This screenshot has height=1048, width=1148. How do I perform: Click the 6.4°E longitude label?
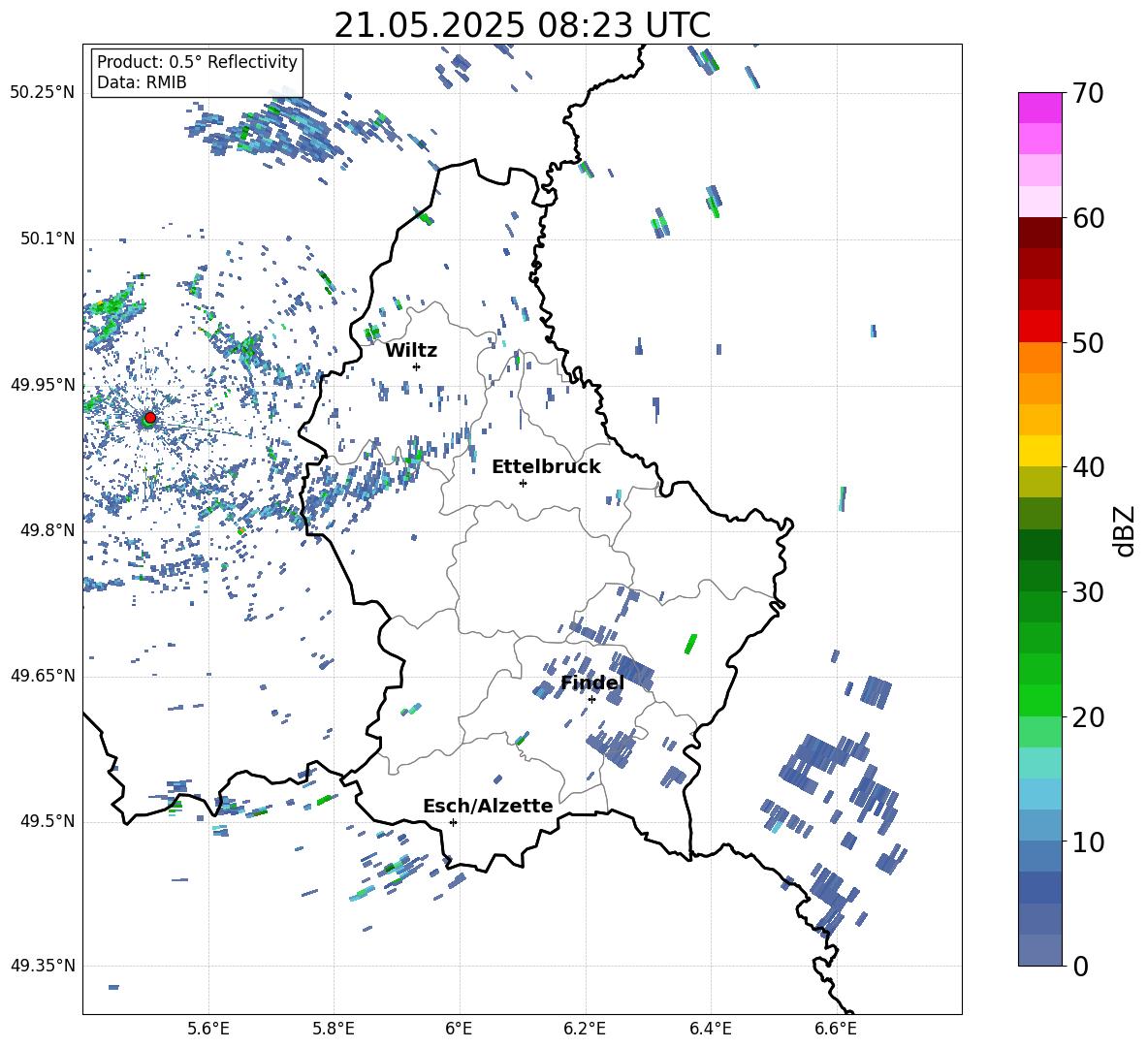[710, 1029]
